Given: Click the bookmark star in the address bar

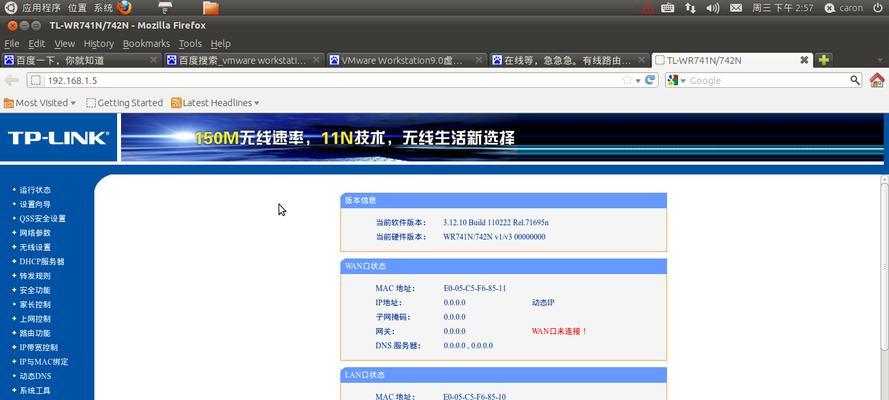Looking at the screenshot, I should [627, 80].
